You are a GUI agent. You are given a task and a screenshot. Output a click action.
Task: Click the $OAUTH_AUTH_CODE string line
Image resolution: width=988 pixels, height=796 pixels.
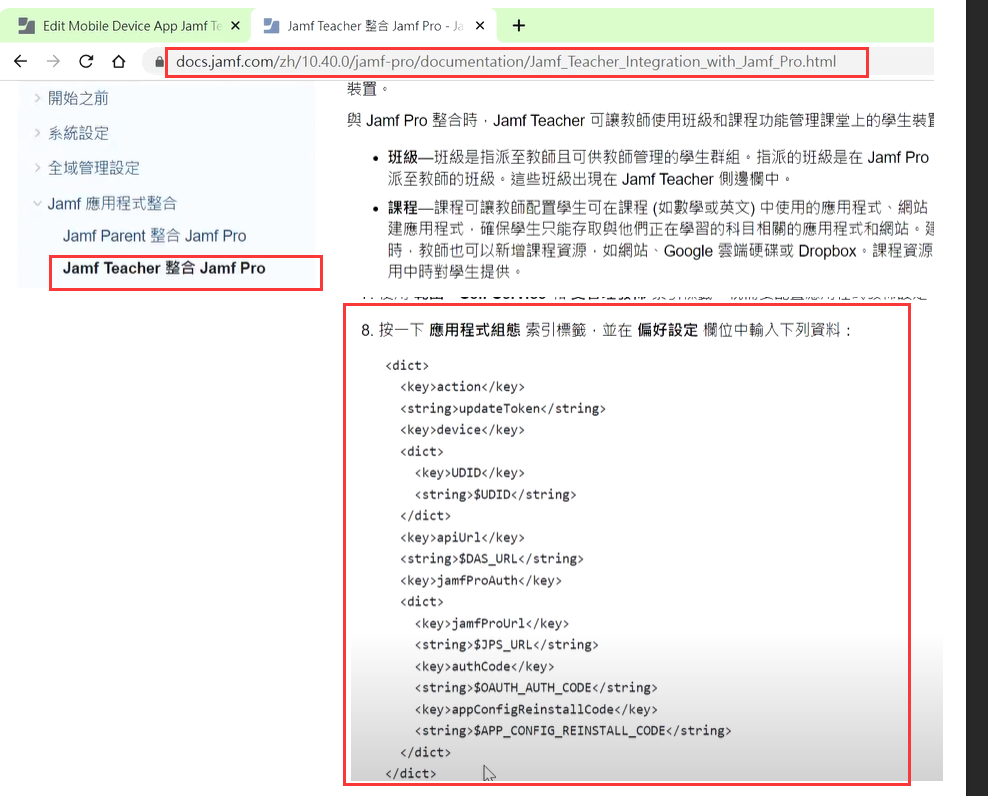point(536,687)
